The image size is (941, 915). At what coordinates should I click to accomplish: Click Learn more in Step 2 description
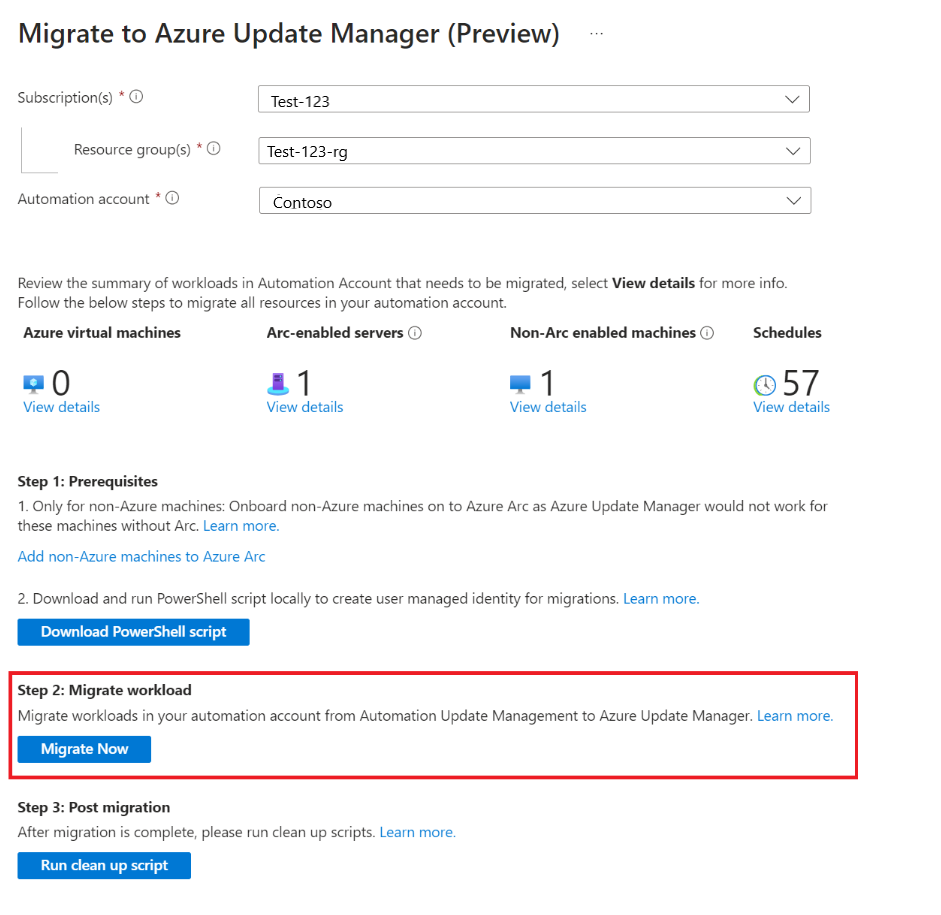click(791, 715)
